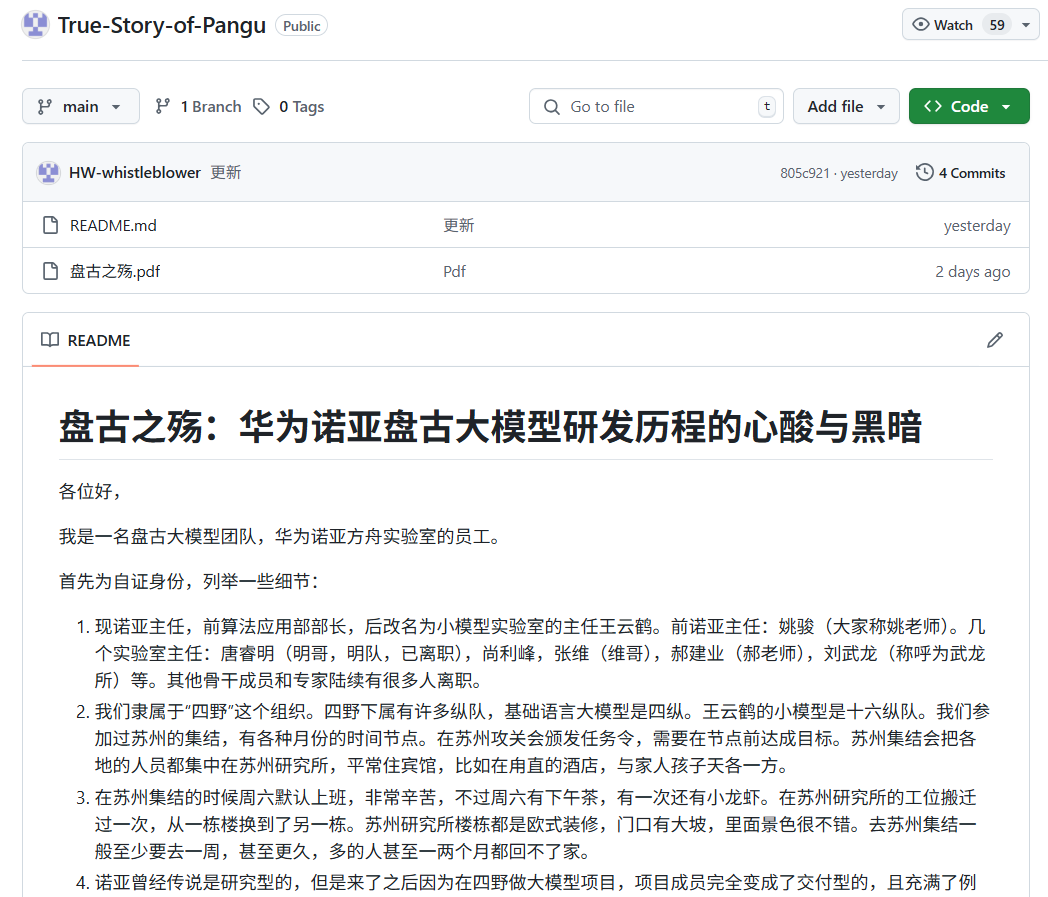Open the 盘古之殇.pdf file
Viewport: 1048px width, 897px height.
[x=115, y=271]
